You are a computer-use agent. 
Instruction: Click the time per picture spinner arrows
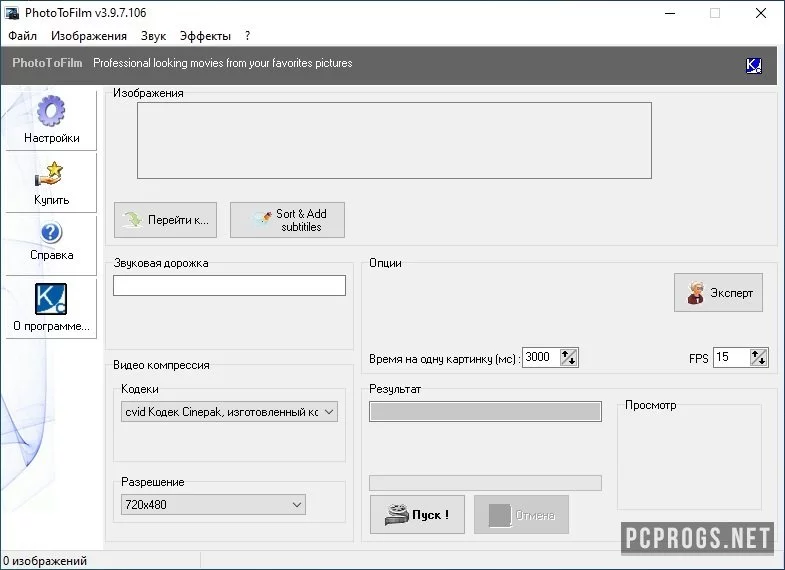[x=569, y=357]
